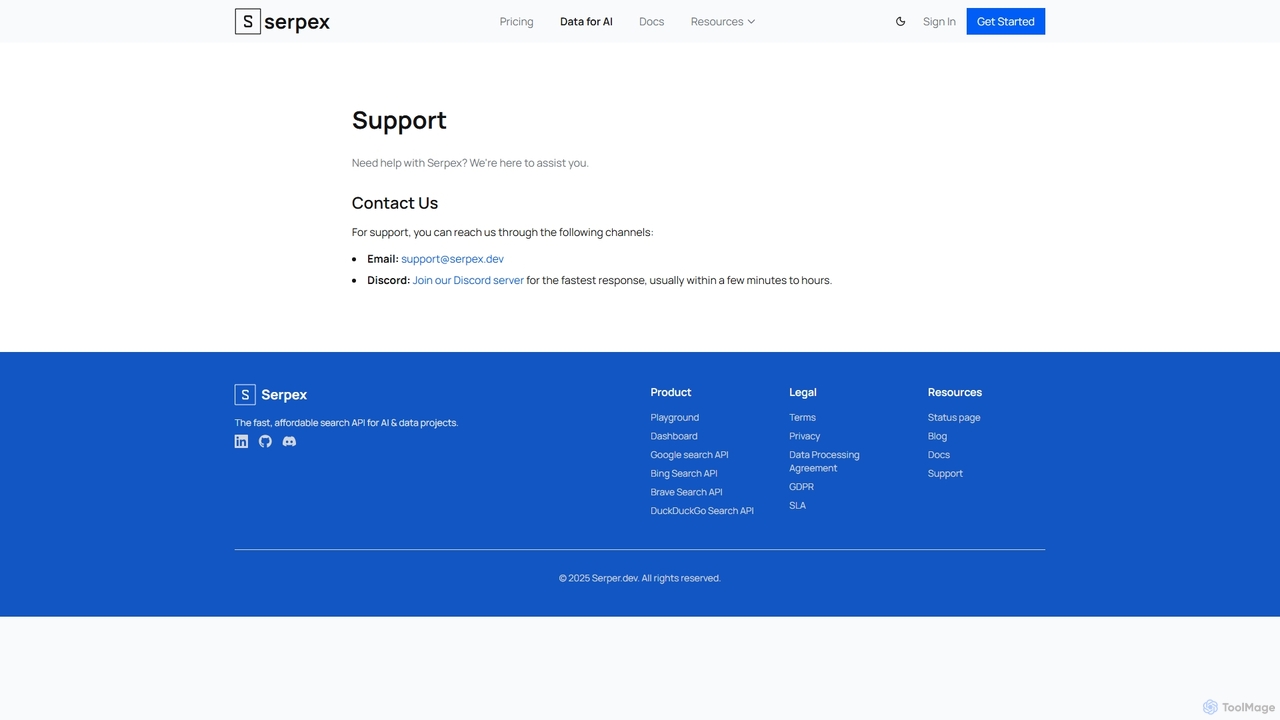Open Docs in the footer Resources
Viewport: 1280px width, 720px height.
939,455
